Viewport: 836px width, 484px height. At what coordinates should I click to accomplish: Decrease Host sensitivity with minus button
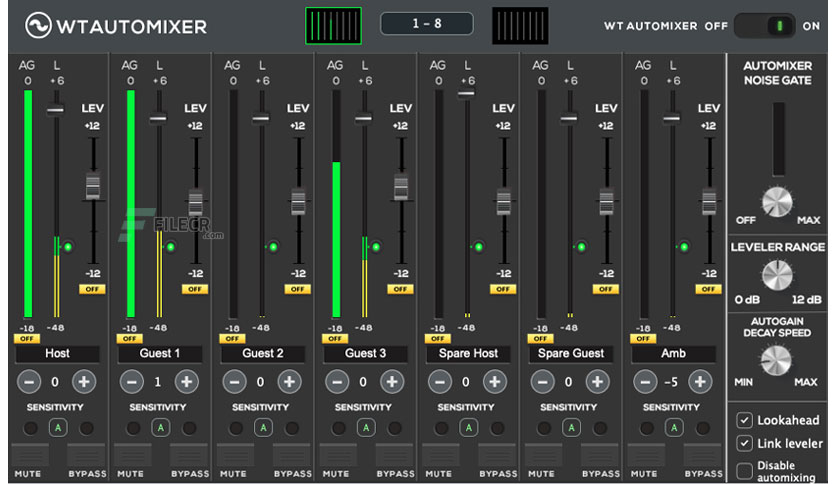(29, 382)
